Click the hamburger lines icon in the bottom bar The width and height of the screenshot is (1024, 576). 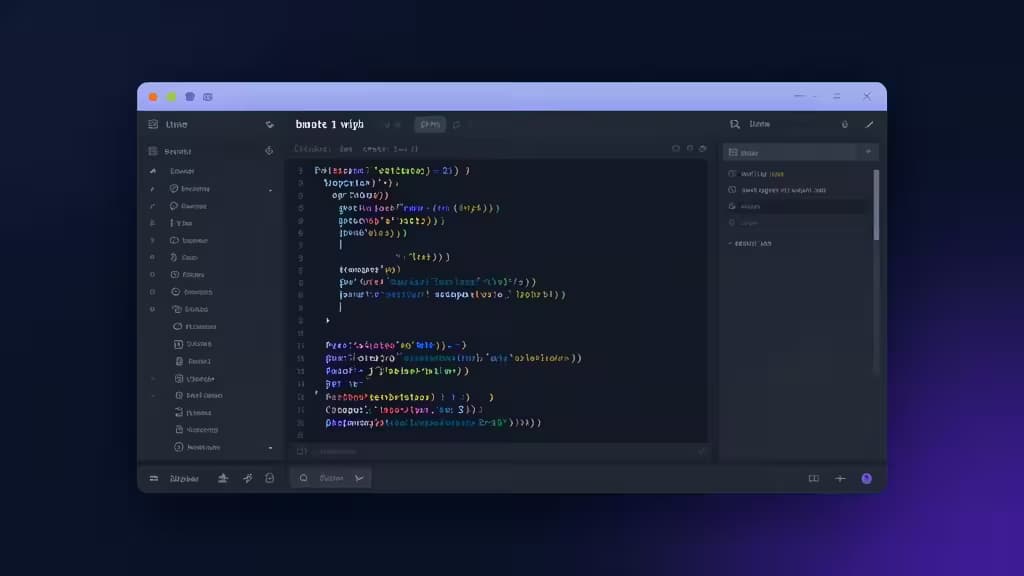click(153, 479)
